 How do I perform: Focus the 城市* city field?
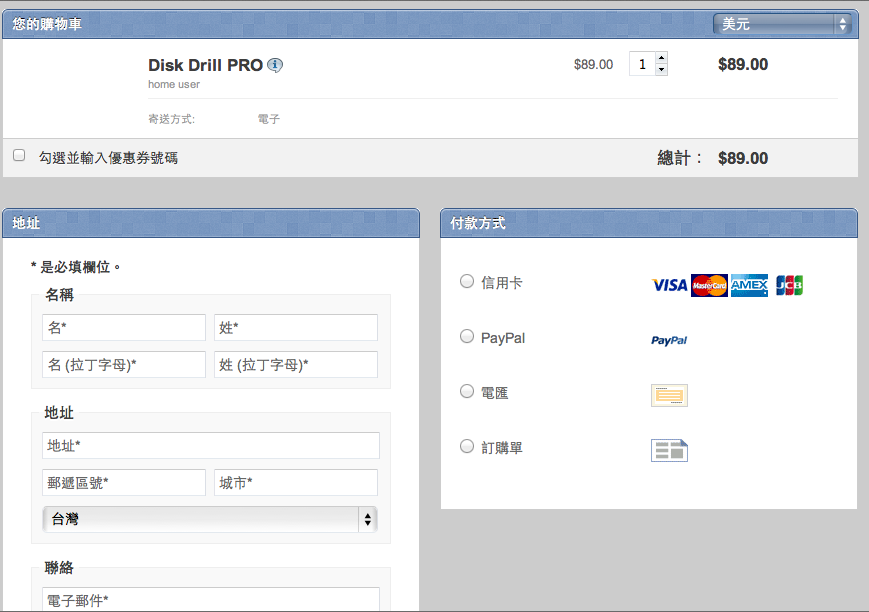click(x=296, y=483)
